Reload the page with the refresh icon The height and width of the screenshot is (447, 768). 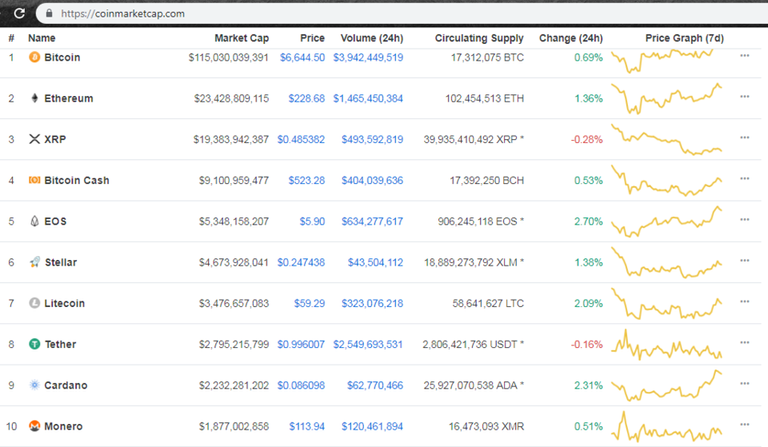pos(19,13)
